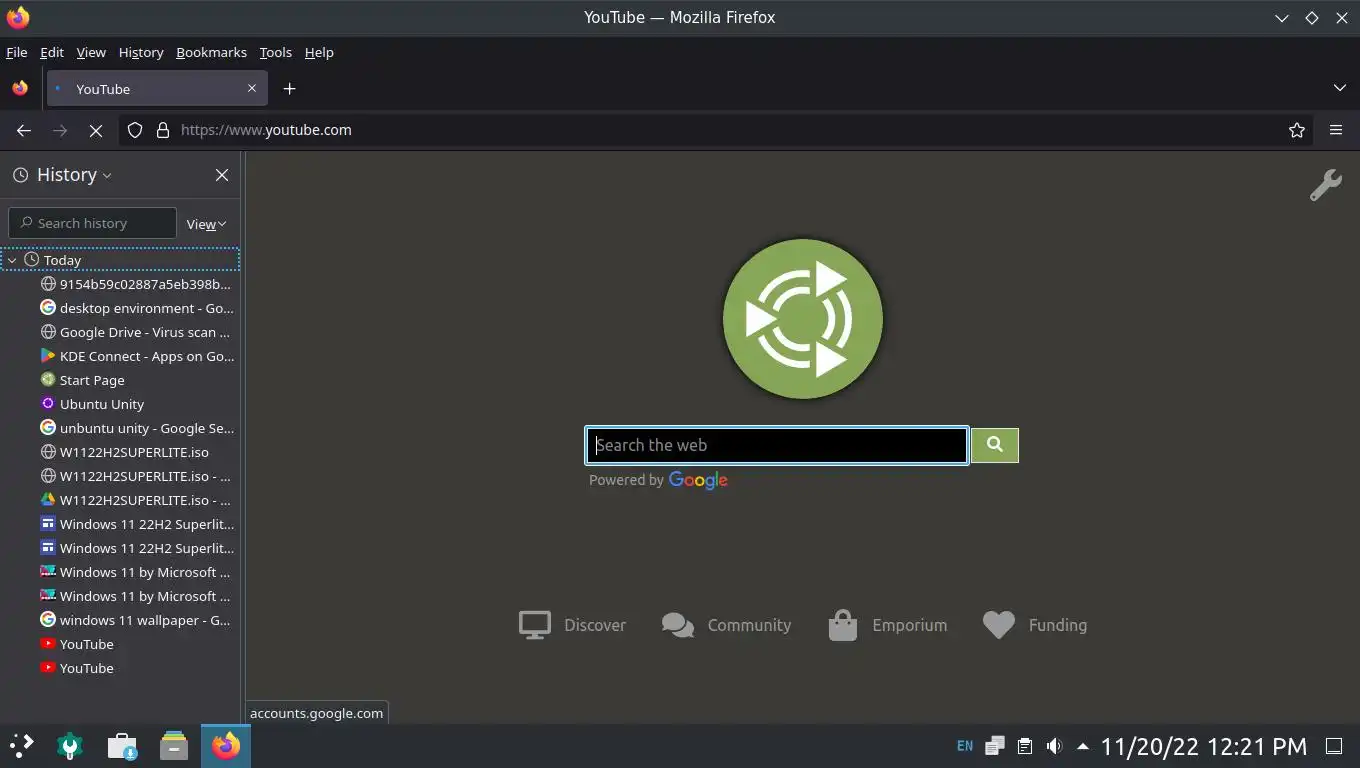This screenshot has height=768, width=1360.
Task: Open the KDE application launcher
Action: [21, 746]
